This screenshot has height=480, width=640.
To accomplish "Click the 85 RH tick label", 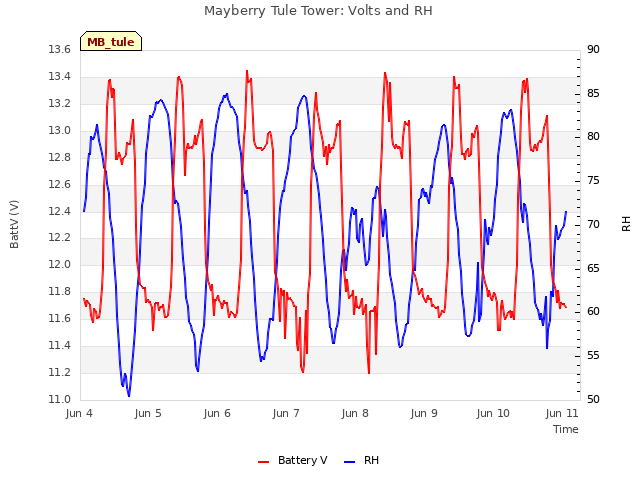I will pos(593,93).
